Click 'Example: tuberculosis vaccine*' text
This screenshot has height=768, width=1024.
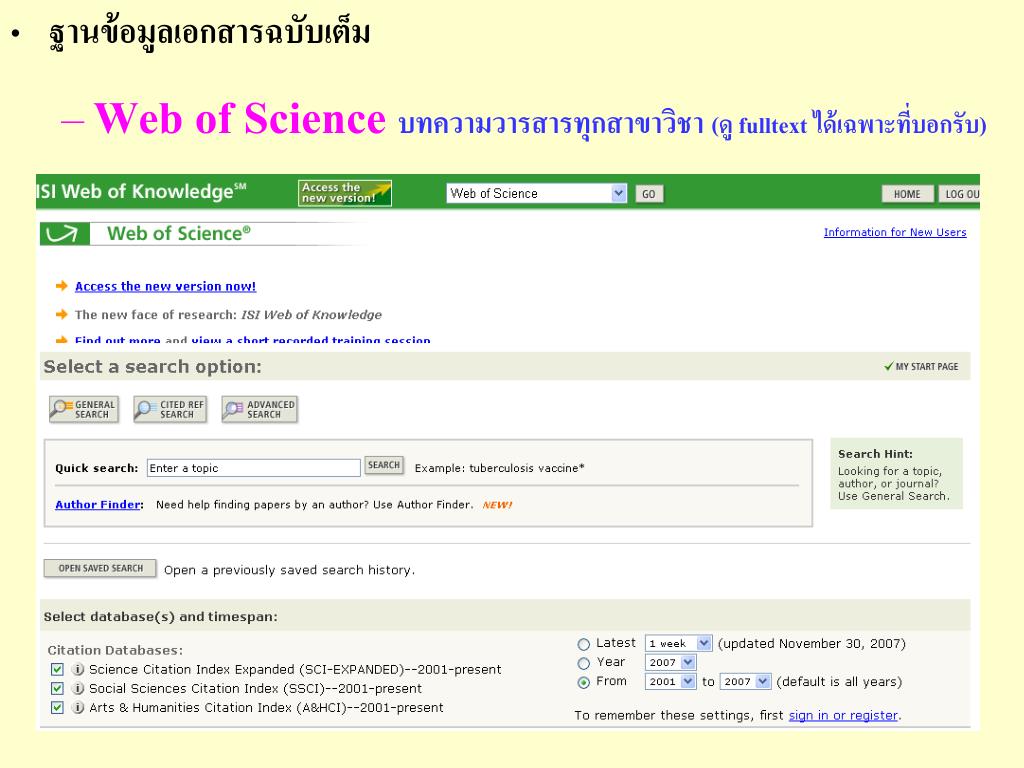(x=500, y=468)
